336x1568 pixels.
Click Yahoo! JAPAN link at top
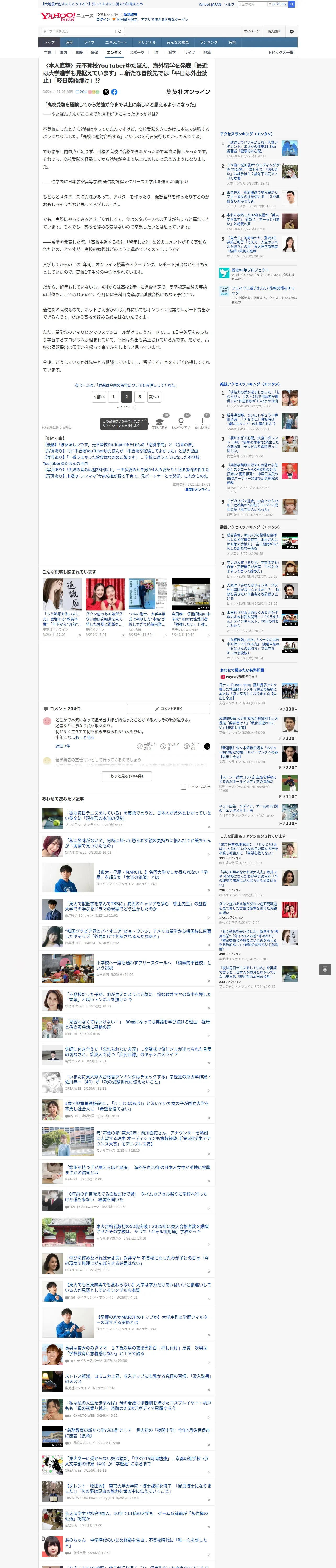[x=210, y=4]
